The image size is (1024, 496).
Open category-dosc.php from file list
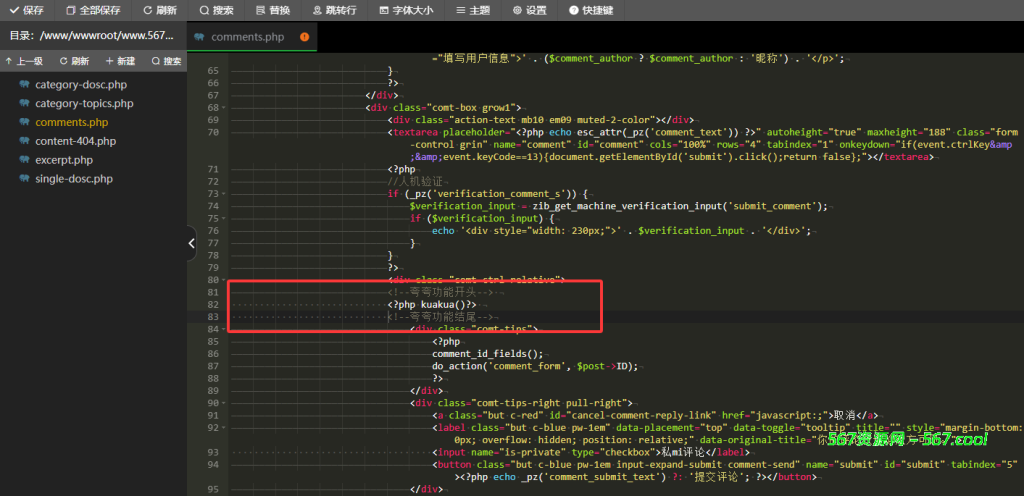pyautogui.click(x=80, y=85)
